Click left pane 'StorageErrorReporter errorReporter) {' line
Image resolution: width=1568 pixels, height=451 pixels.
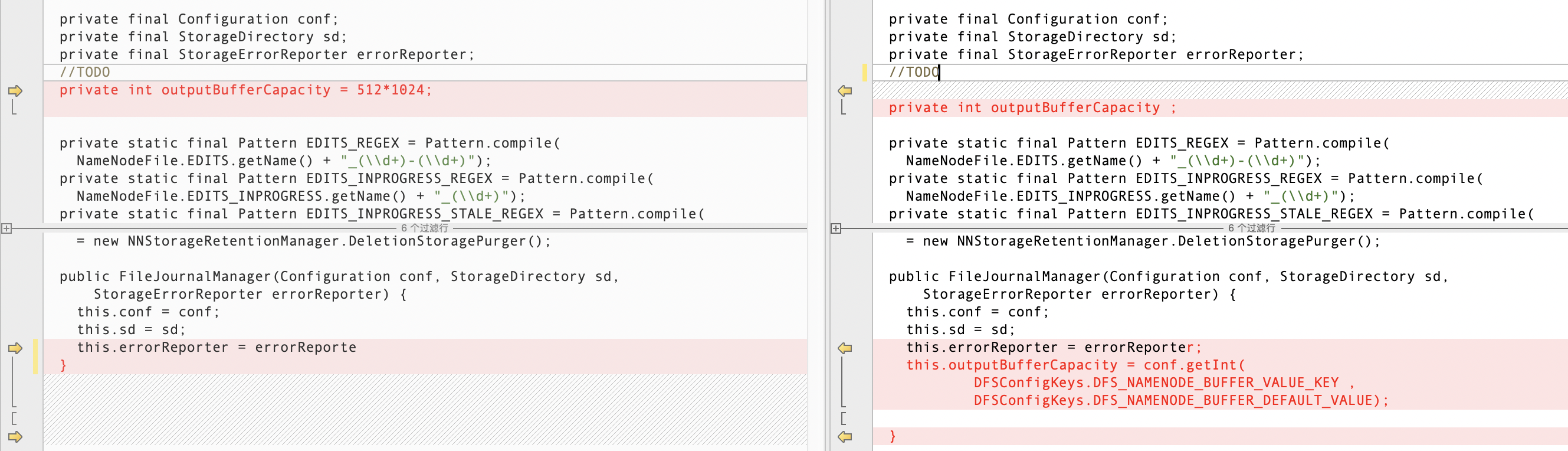pyautogui.click(x=250, y=295)
